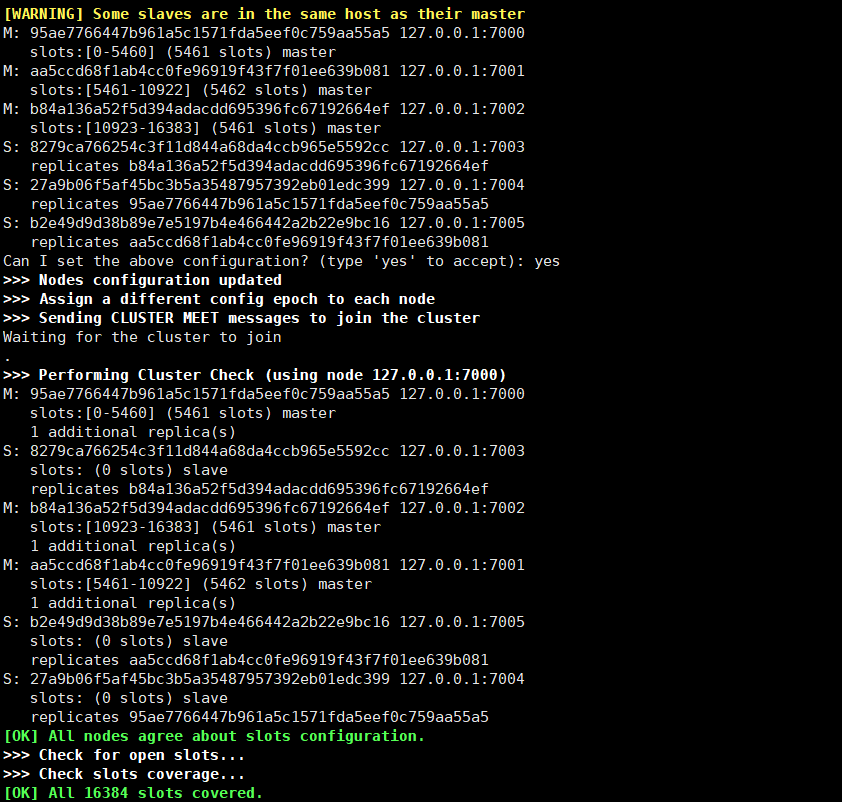Click the 'Can I set the above configuration?' prompt
The width and height of the screenshot is (842, 802).
156,261
